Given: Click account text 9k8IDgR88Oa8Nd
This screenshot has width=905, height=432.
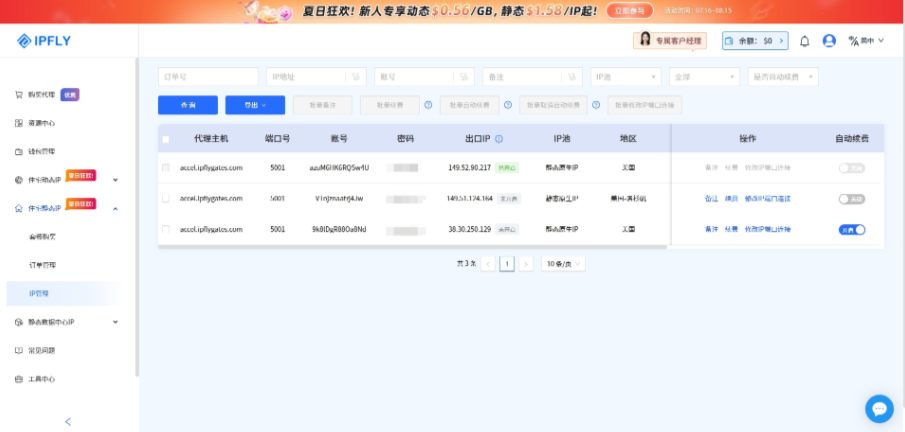Looking at the screenshot, I should (x=339, y=229).
